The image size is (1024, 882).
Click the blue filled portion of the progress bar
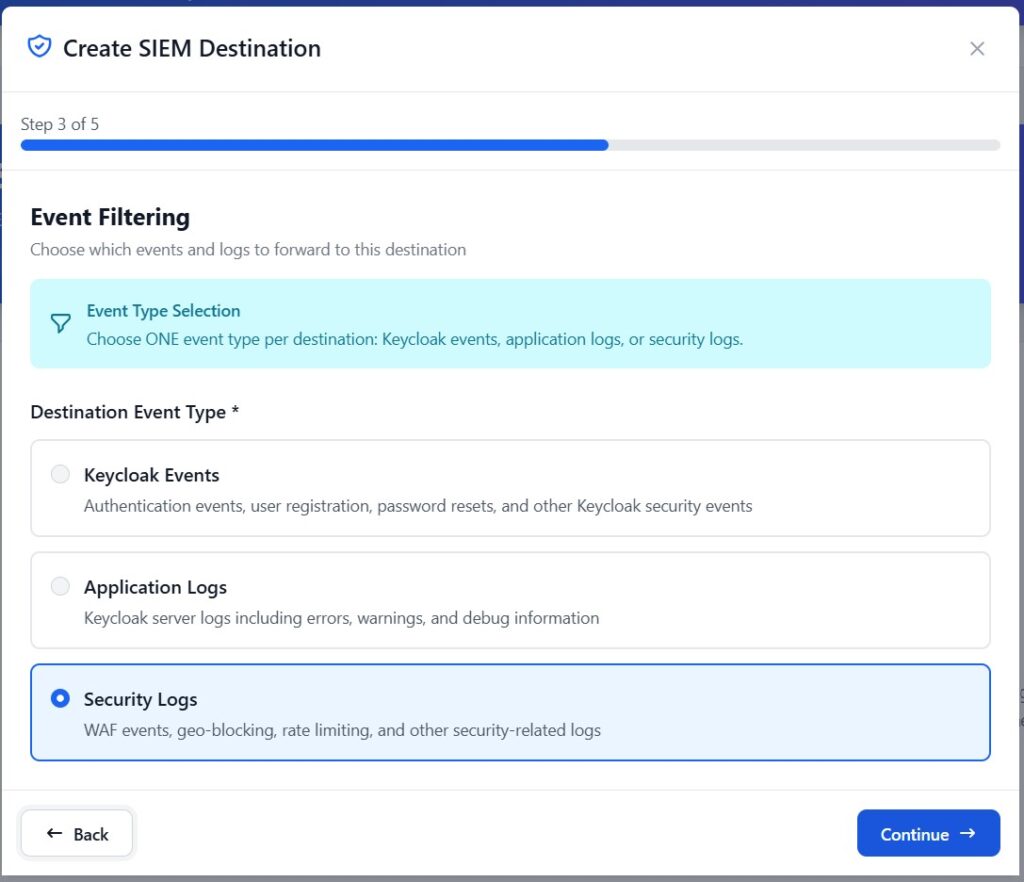point(314,145)
